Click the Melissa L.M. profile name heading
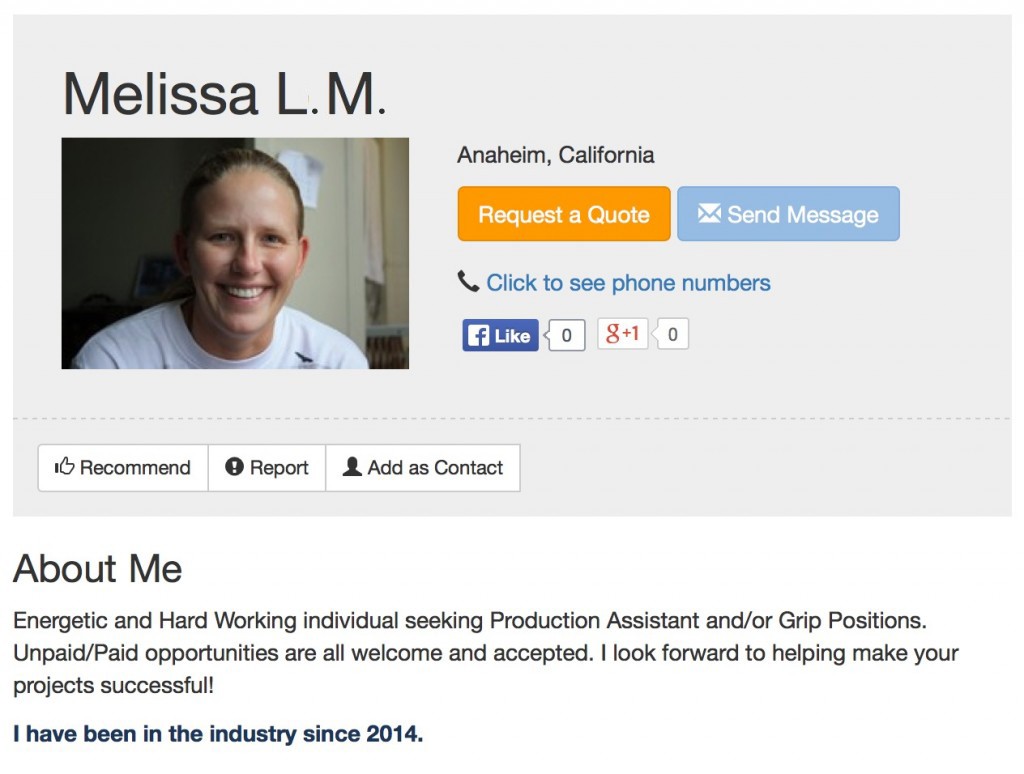This screenshot has width=1024, height=774. coord(224,95)
